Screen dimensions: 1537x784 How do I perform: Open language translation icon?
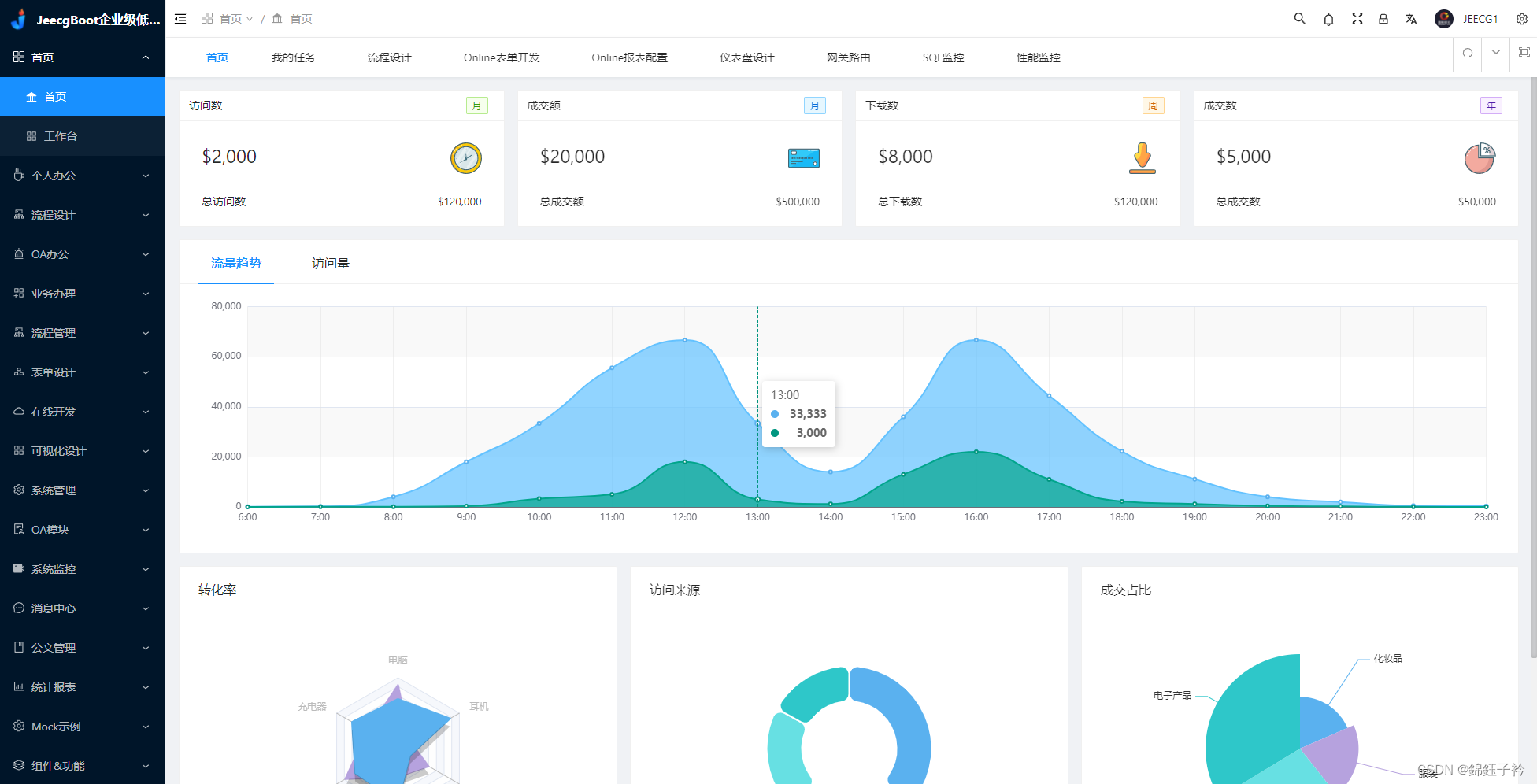(x=1411, y=19)
